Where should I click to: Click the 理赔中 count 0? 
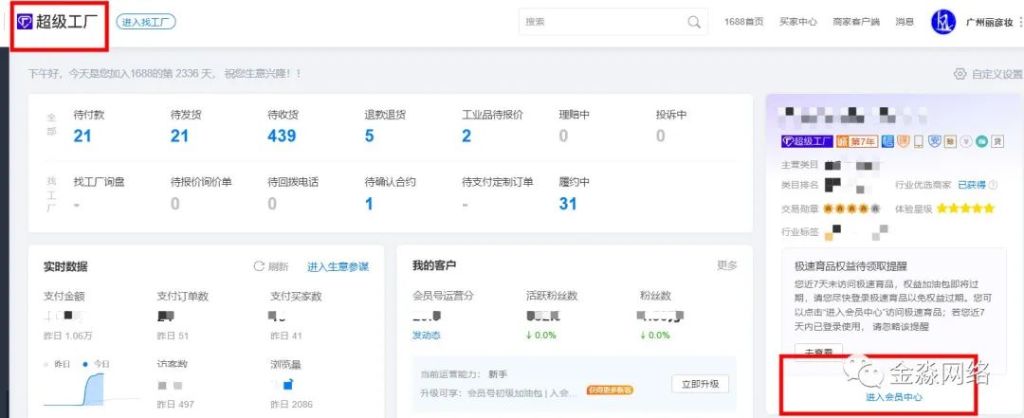(x=564, y=136)
